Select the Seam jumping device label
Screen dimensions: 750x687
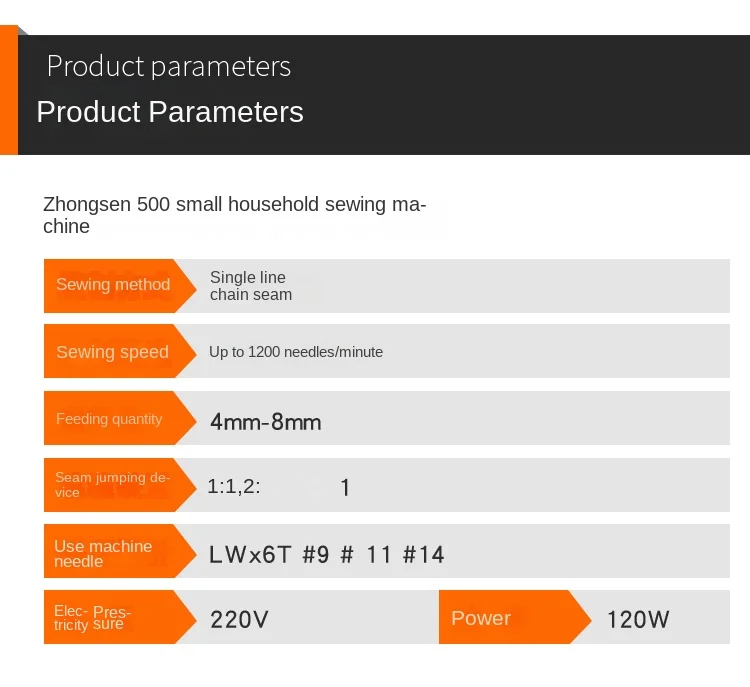click(x=111, y=485)
